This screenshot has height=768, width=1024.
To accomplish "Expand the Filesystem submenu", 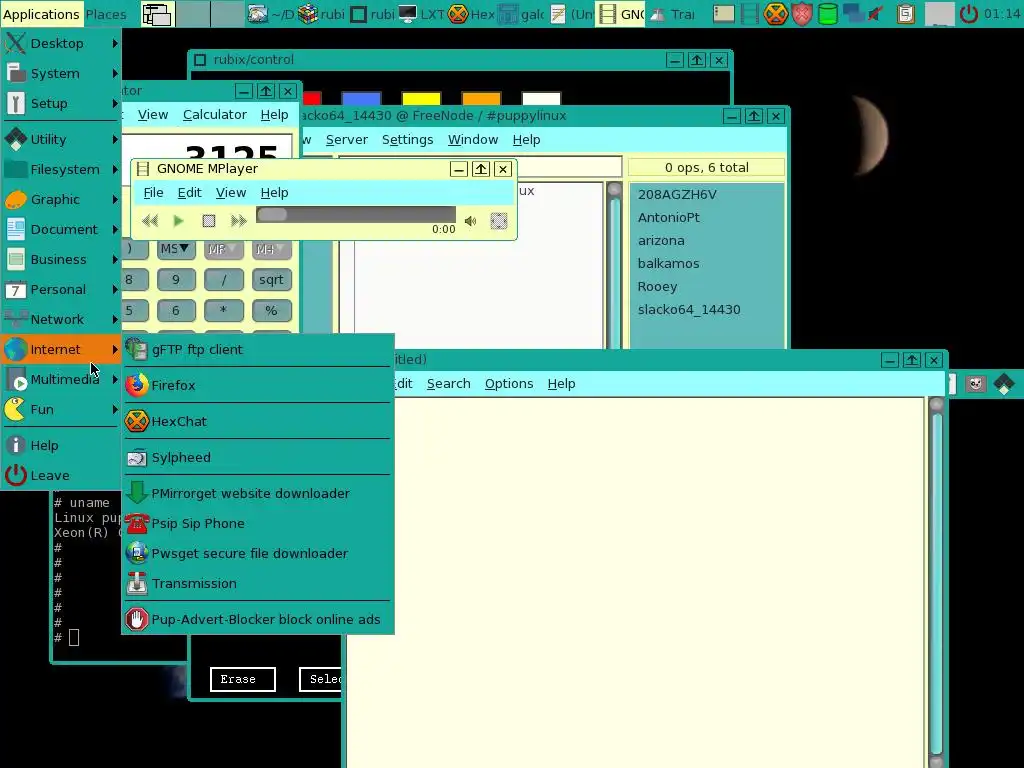I will tap(61, 169).
